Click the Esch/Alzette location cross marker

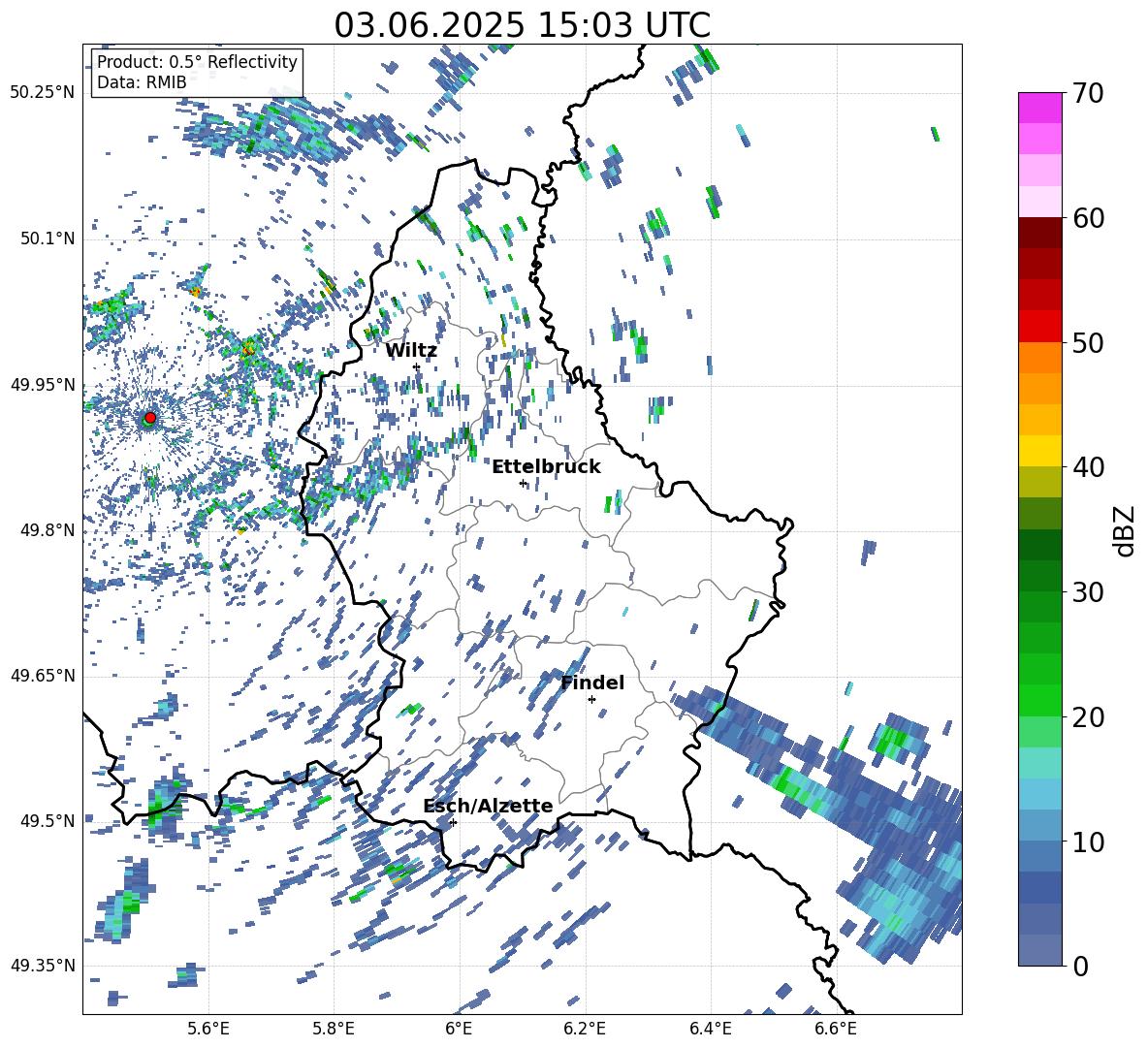453,822
